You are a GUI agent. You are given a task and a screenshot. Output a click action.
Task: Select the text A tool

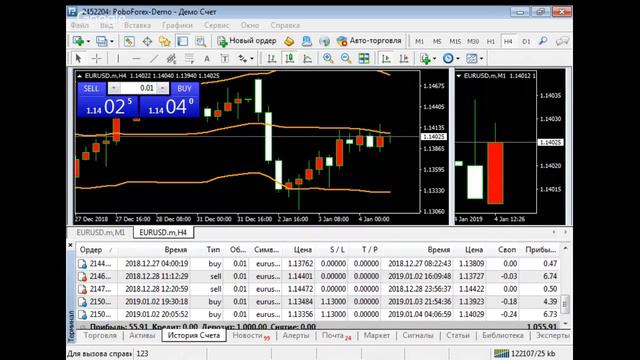pyautogui.click(x=207, y=58)
